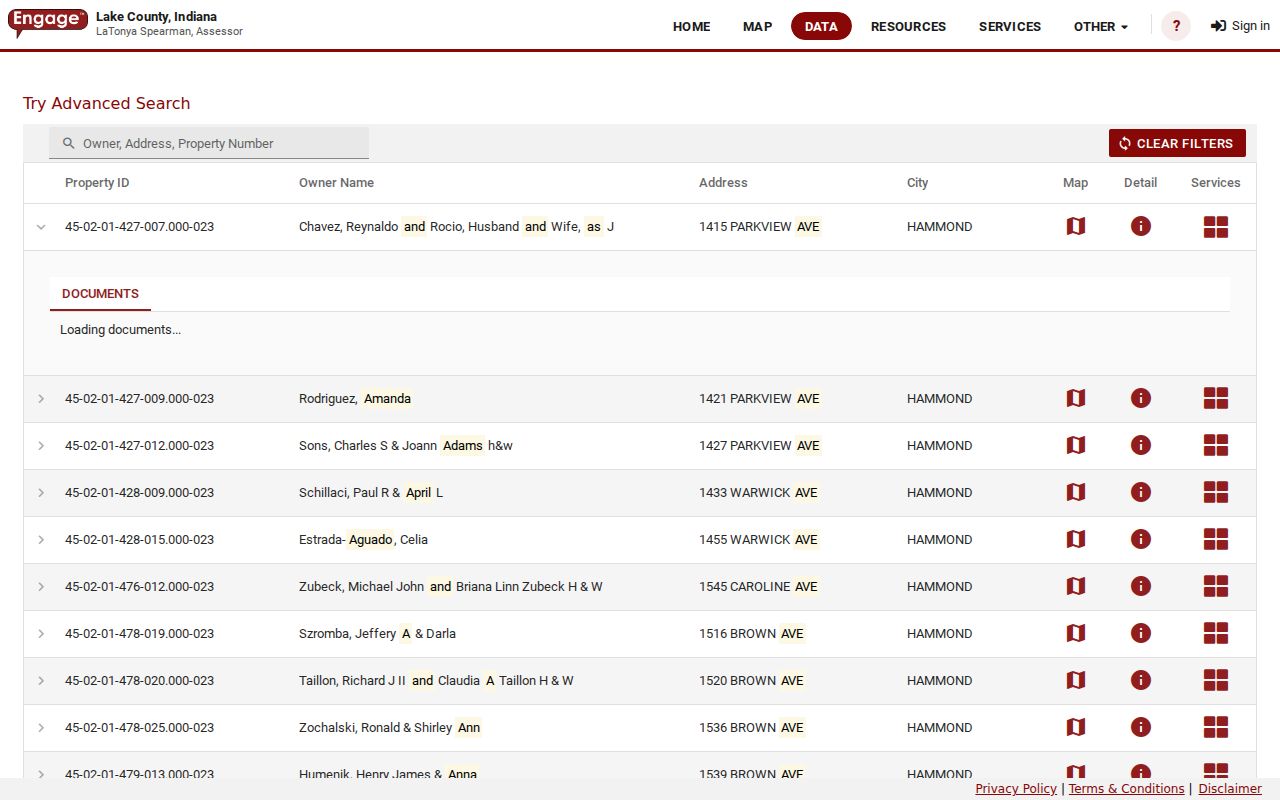The width and height of the screenshot is (1280, 800).
Task: Expand row 45-02-01-427-012.000-023
Action: (x=41, y=446)
